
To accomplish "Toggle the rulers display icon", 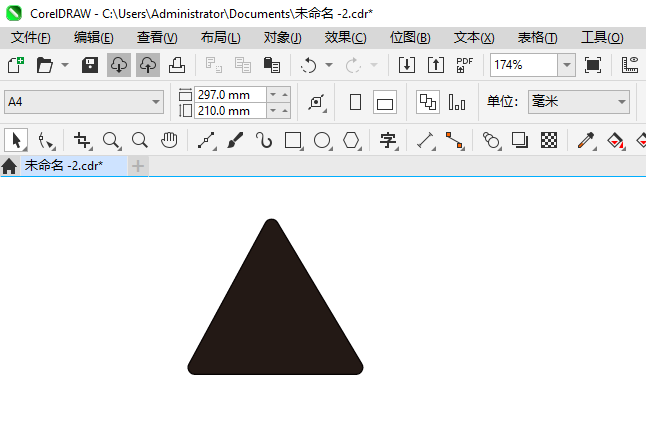I will click(630, 65).
